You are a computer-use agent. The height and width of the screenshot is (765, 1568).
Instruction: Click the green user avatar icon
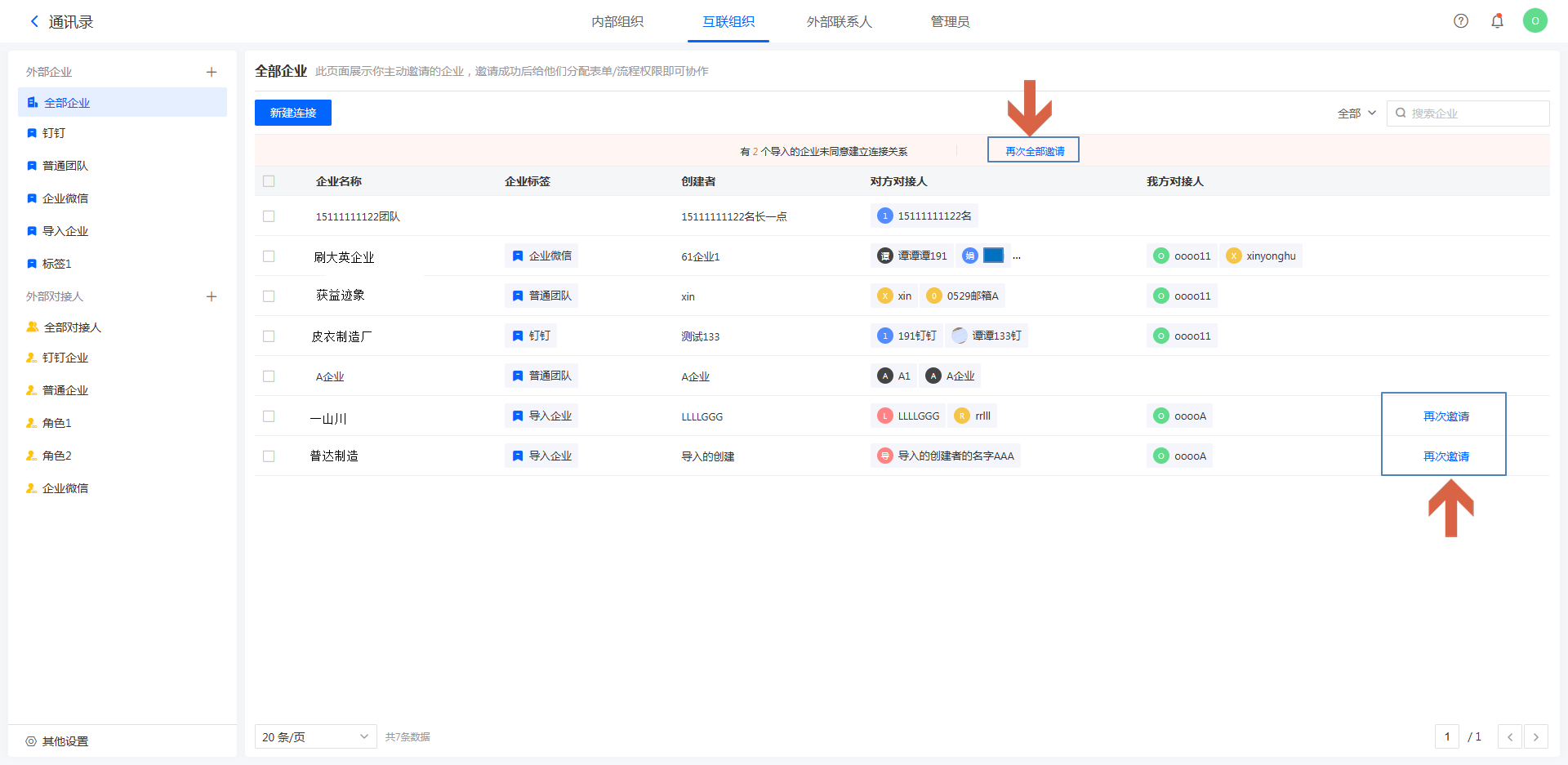point(1535,21)
